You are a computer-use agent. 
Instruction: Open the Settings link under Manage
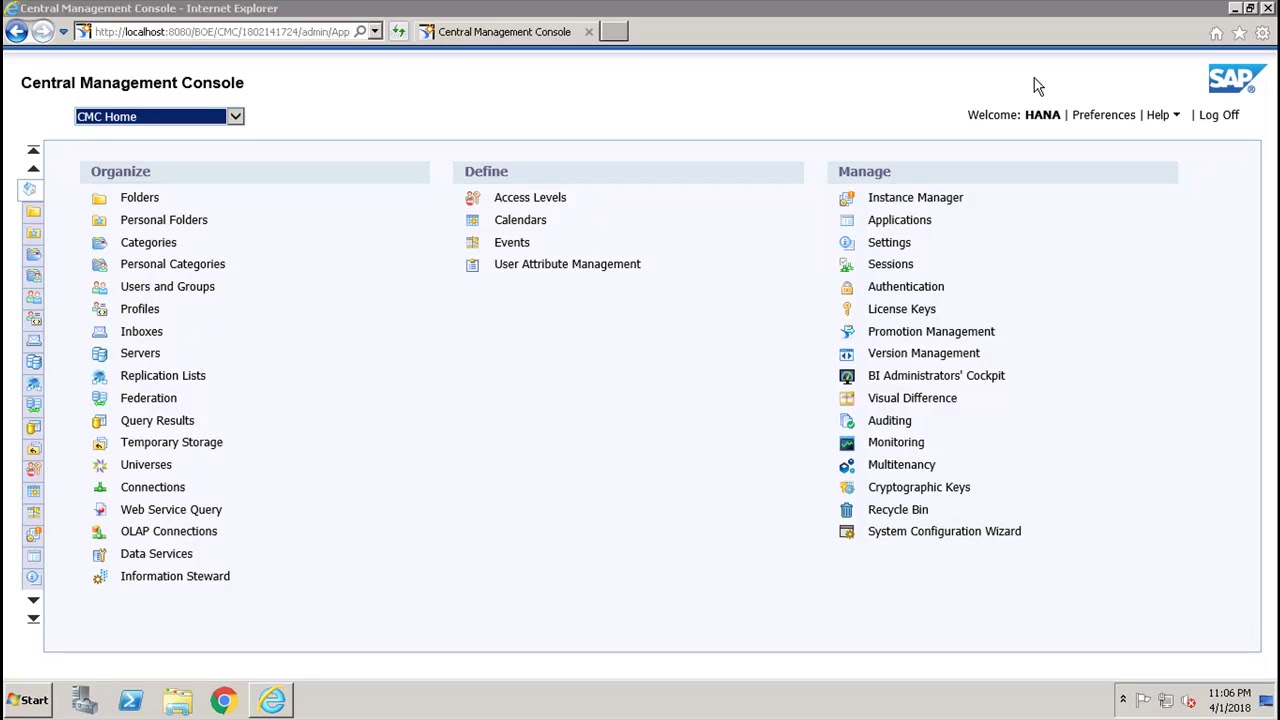pyautogui.click(x=889, y=243)
